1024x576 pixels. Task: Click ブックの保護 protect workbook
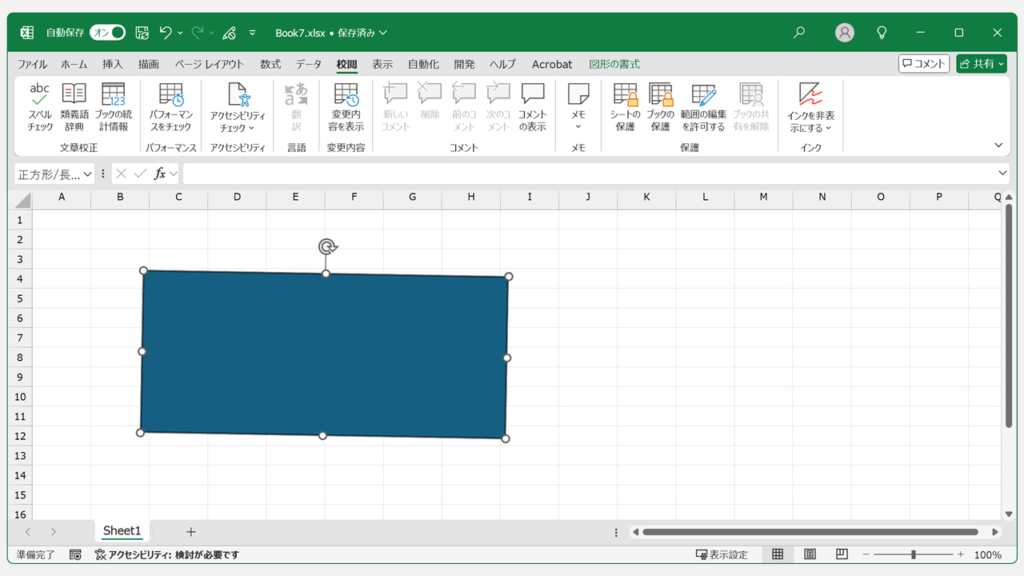tap(660, 106)
